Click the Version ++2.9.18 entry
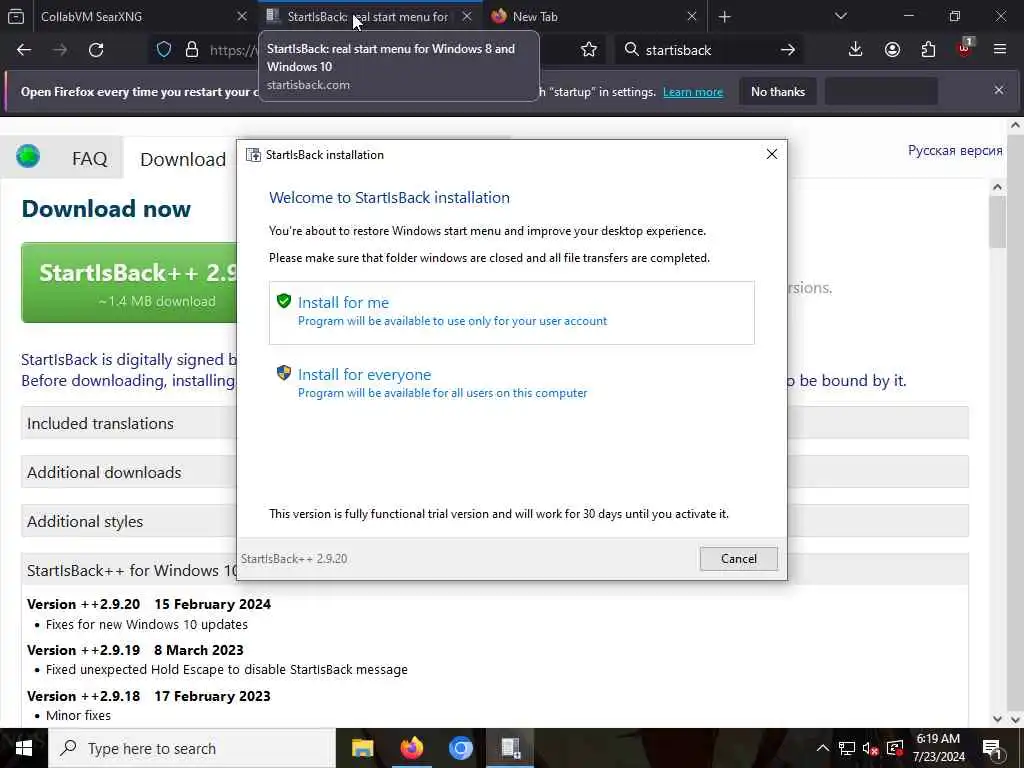Image resolution: width=1024 pixels, height=768 pixels. [149, 696]
